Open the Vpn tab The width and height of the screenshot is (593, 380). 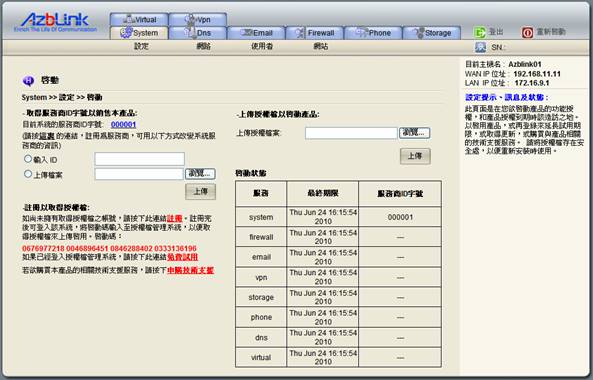pyautogui.click(x=198, y=19)
